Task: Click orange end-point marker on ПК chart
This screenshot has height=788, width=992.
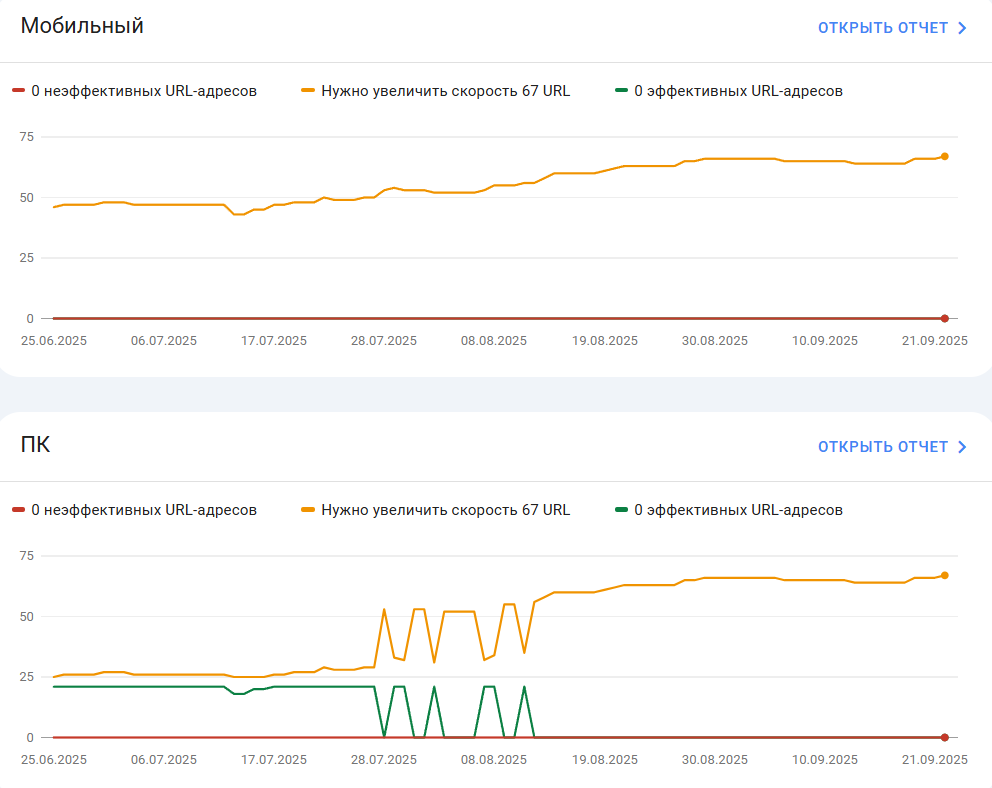Action: [x=945, y=576]
